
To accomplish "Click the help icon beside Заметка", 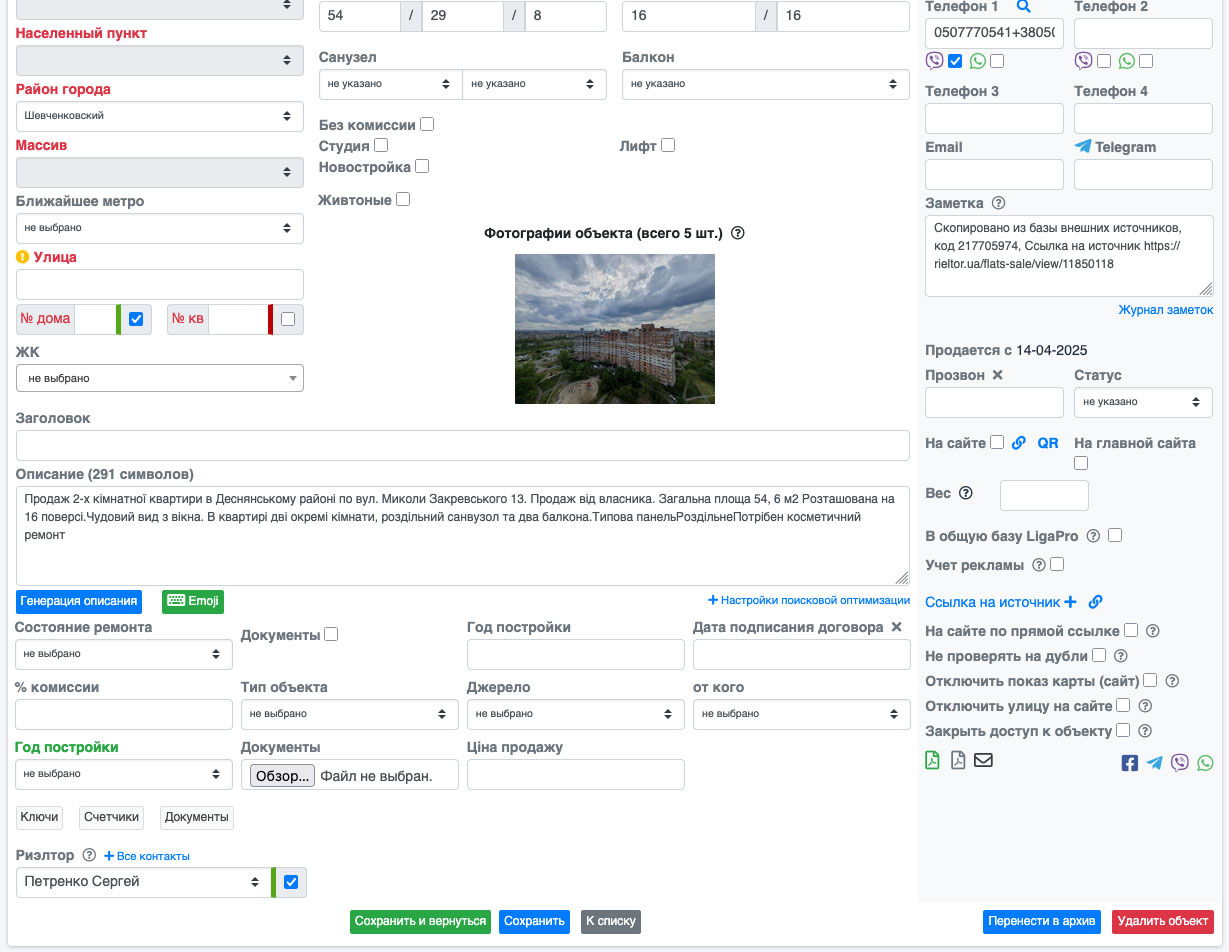I will click(998, 203).
